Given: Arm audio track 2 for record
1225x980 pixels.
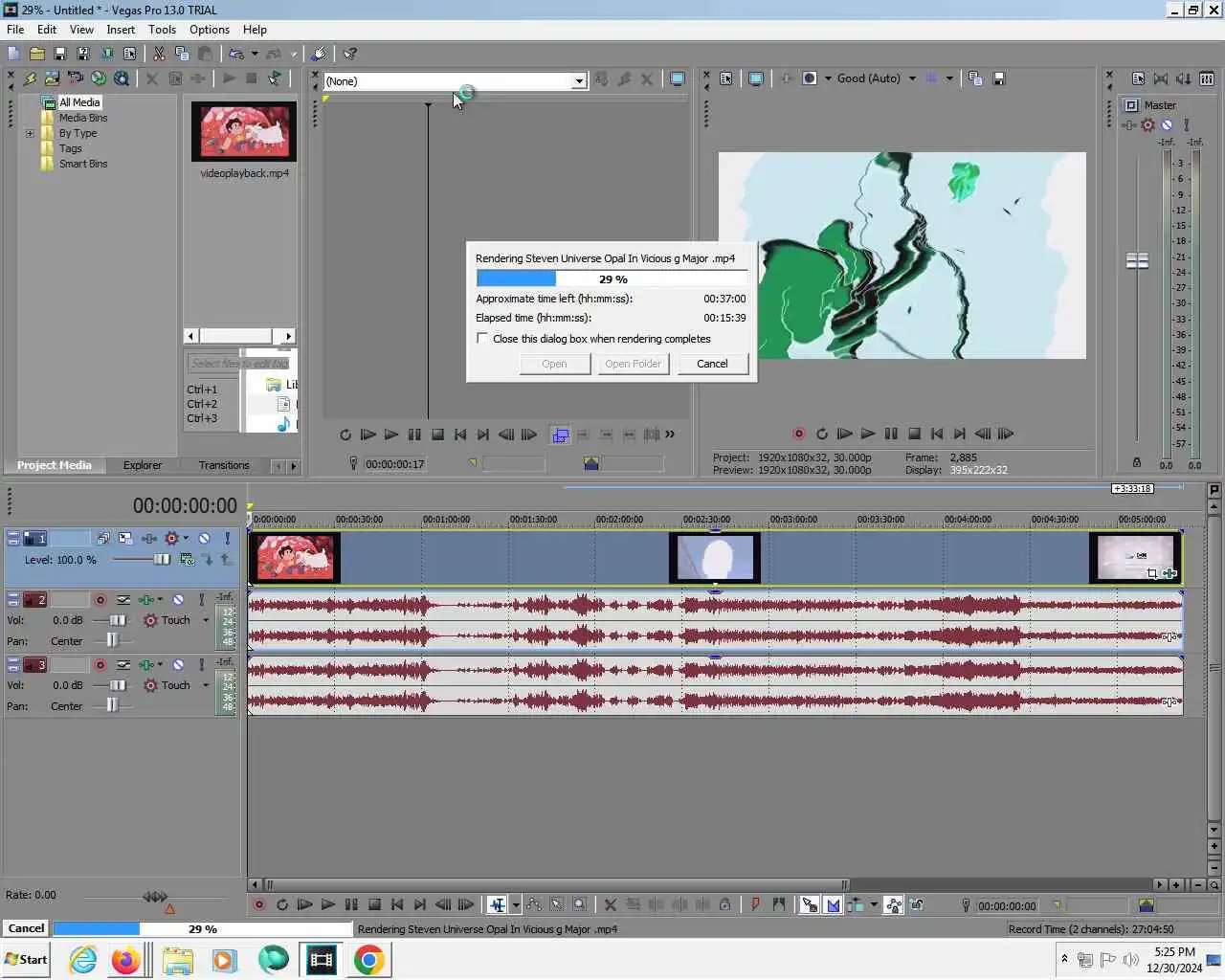Looking at the screenshot, I should (x=100, y=600).
